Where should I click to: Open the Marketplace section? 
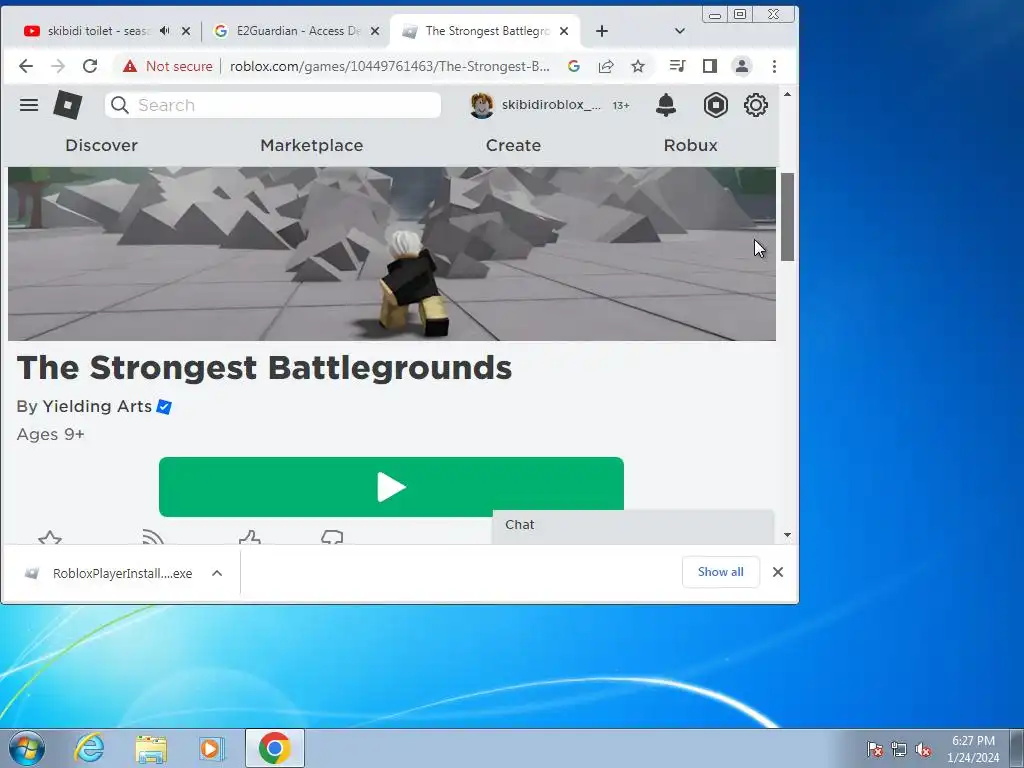pos(312,145)
